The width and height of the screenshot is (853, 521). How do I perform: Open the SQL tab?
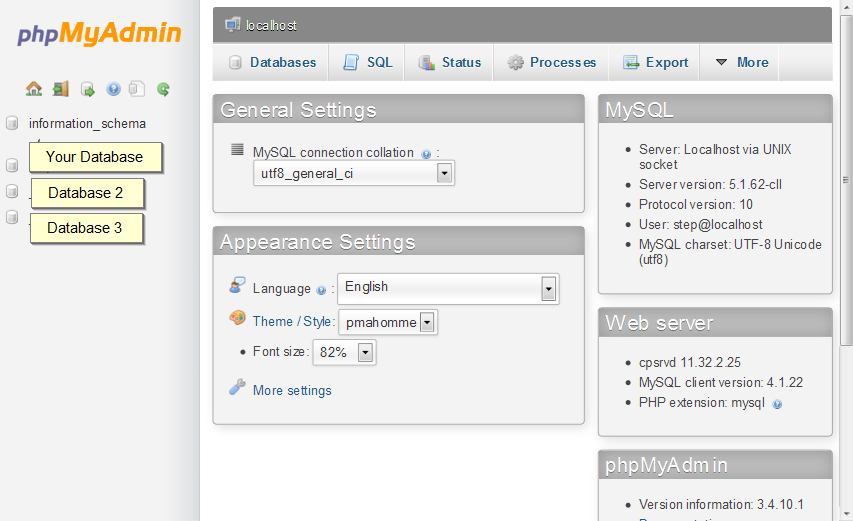368,62
